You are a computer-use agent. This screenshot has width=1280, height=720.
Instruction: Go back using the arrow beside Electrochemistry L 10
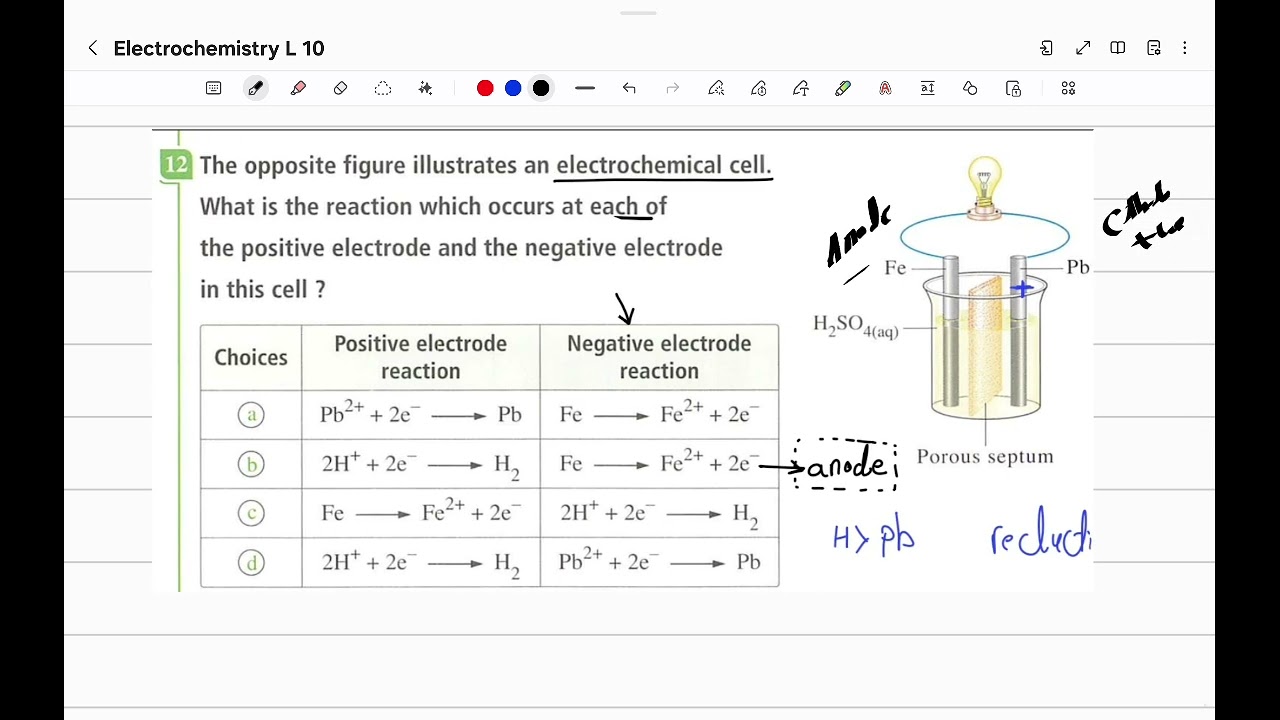pos(93,48)
